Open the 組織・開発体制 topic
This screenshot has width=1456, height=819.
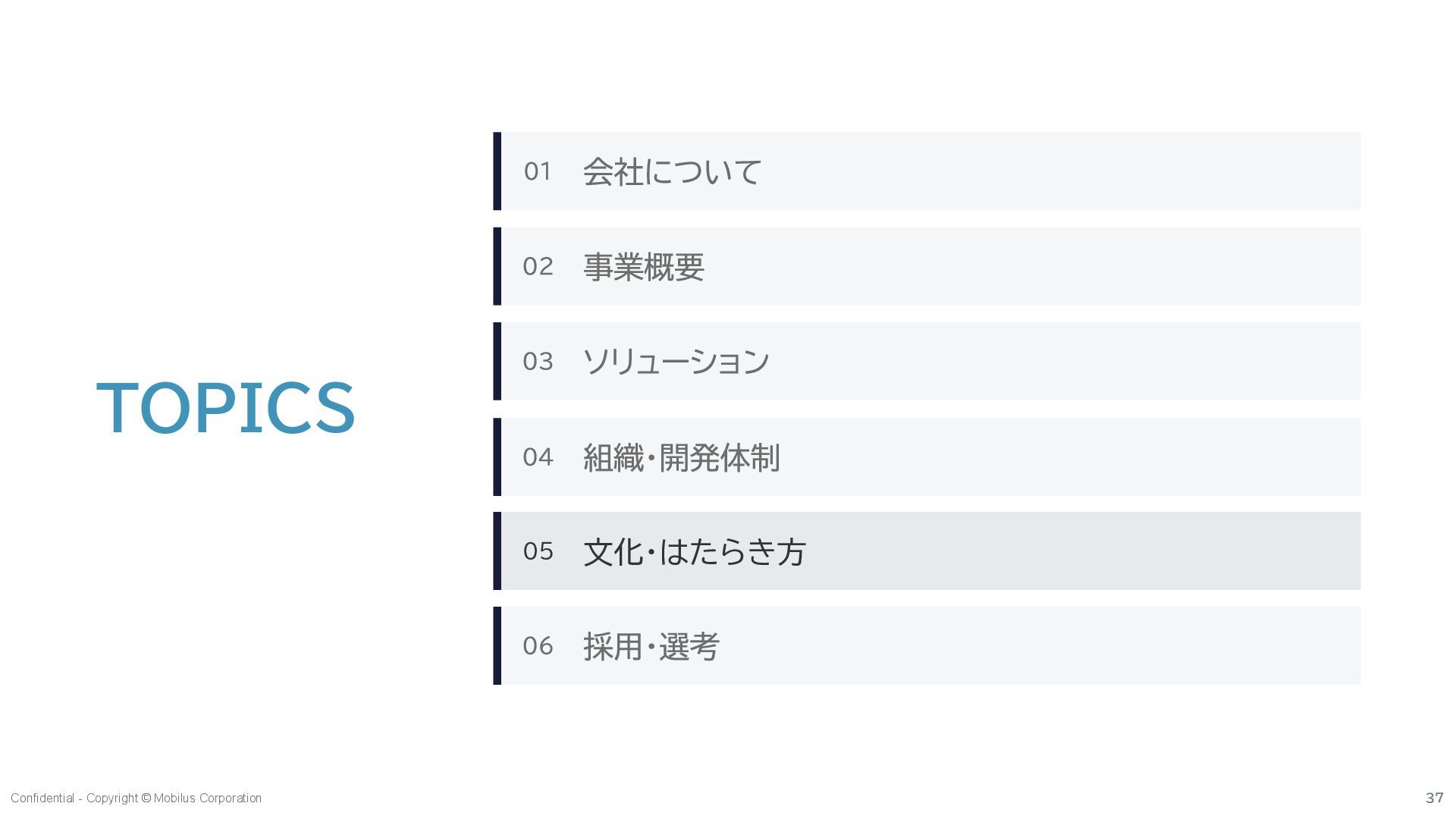[927, 457]
